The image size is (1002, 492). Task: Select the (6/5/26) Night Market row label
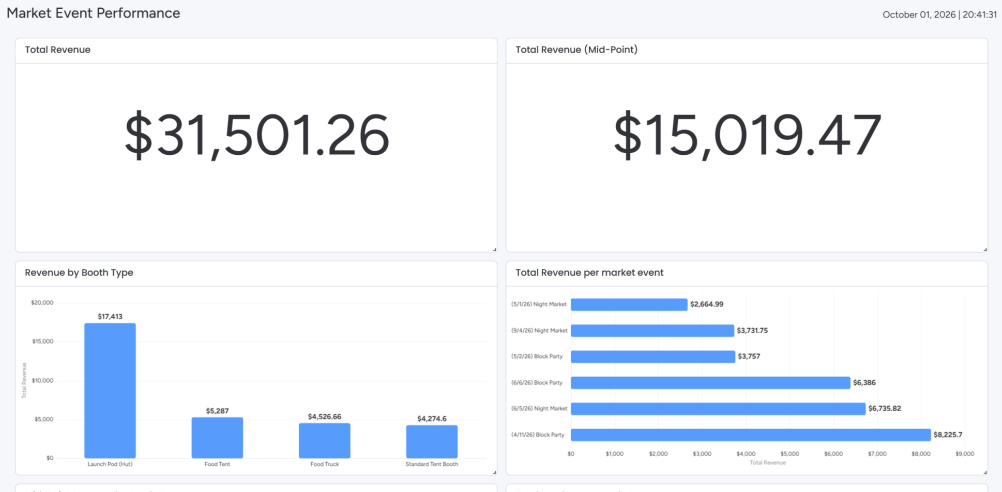click(539, 409)
